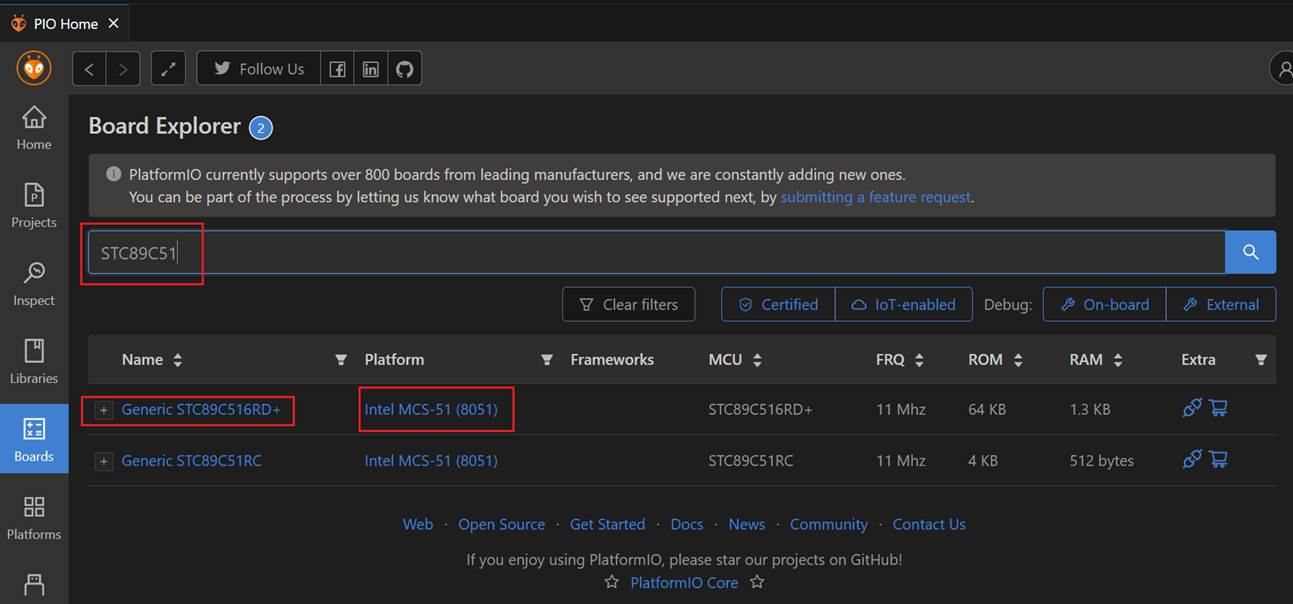Screen dimensions: 1293x604
Task: Expand the Generic STC89C516RD+ row
Action: click(x=103, y=410)
